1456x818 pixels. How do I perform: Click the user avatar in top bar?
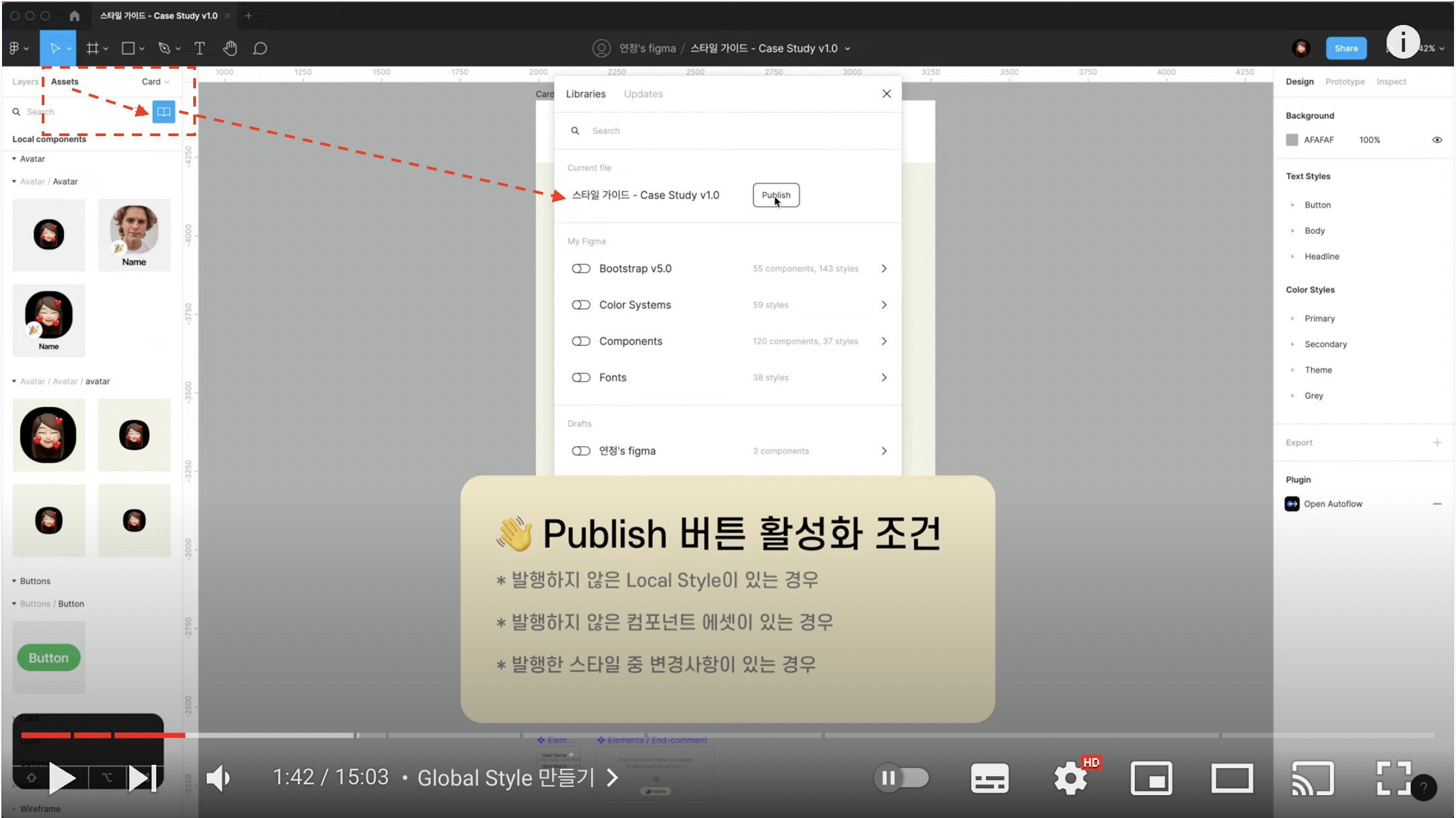tap(1301, 48)
